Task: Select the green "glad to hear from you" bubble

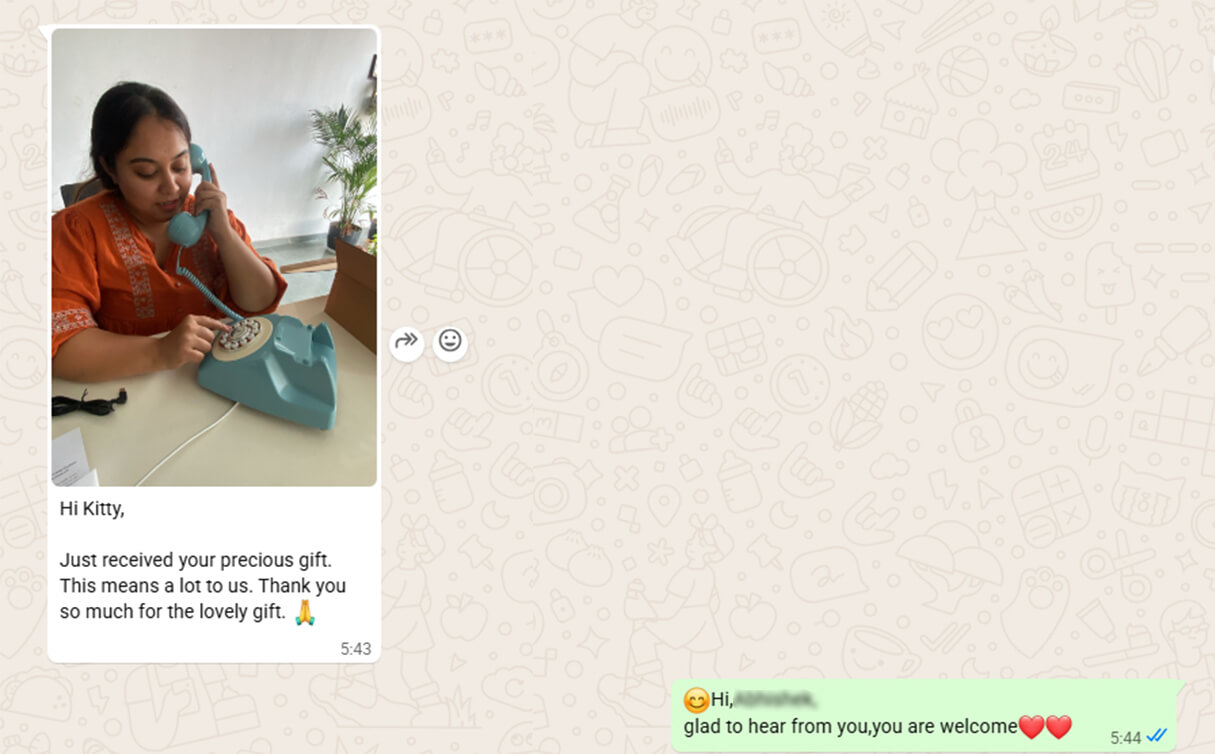Action: click(x=928, y=715)
